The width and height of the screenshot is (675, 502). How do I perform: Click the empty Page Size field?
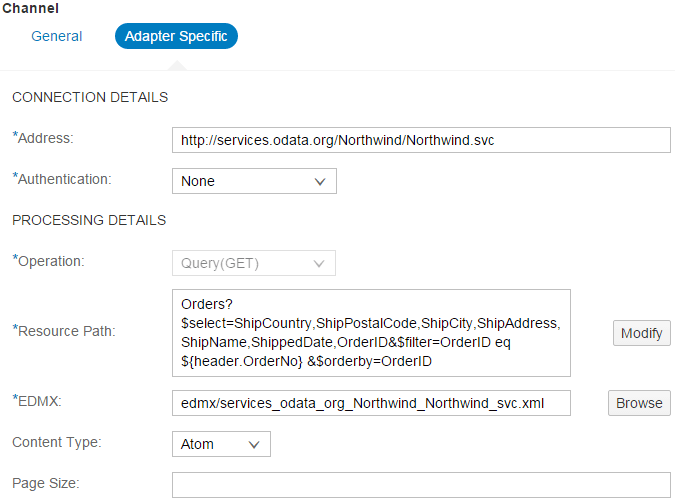click(421, 485)
